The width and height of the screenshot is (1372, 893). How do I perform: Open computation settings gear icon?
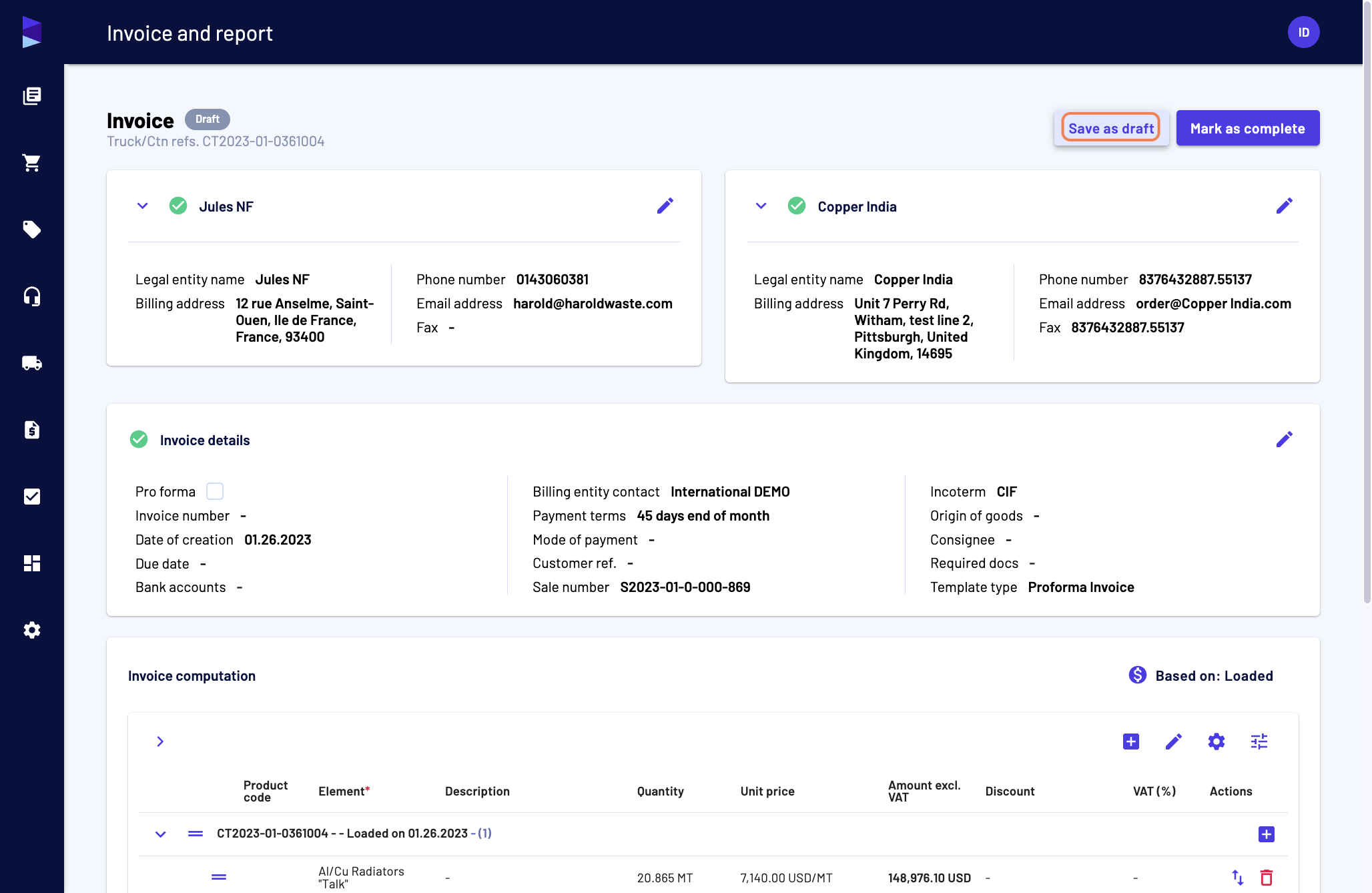click(x=1217, y=741)
